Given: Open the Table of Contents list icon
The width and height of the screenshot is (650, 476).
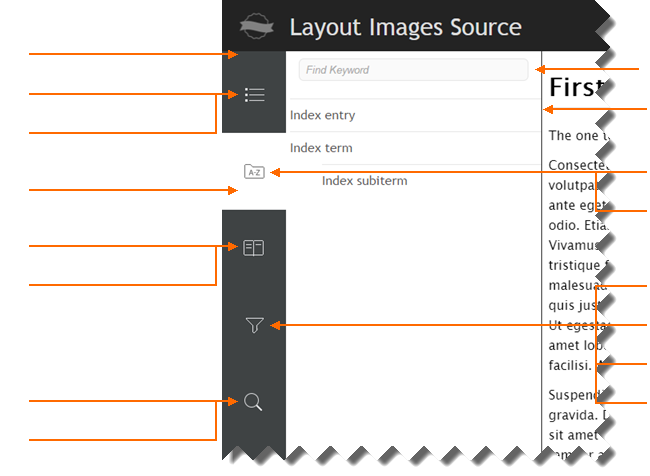Looking at the screenshot, I should coord(254,95).
